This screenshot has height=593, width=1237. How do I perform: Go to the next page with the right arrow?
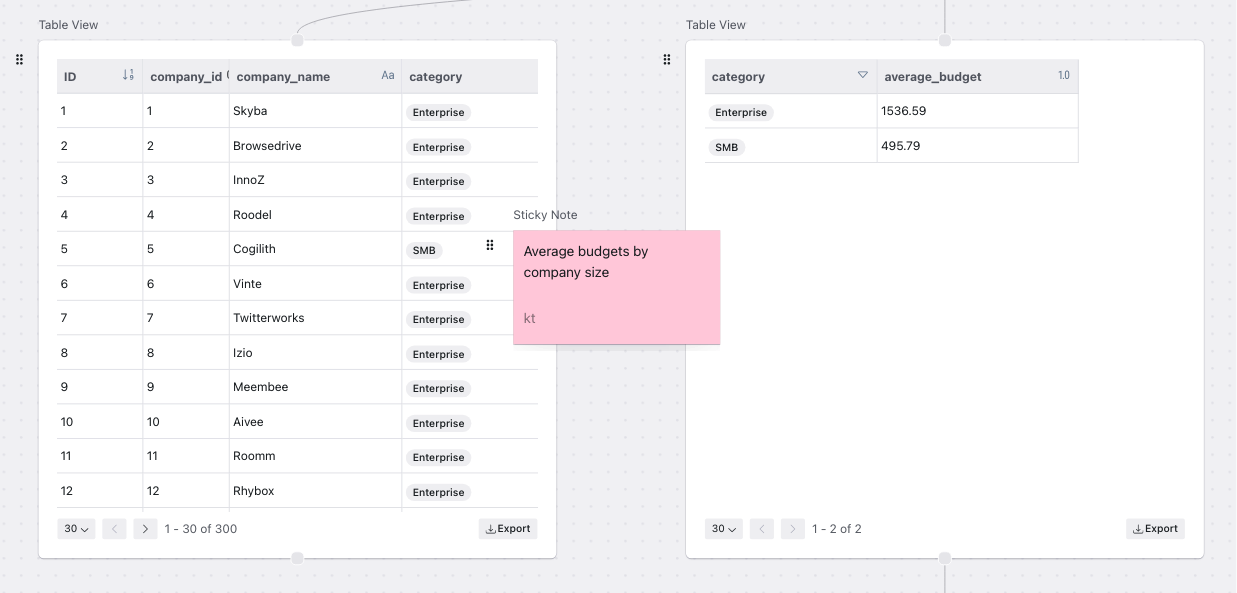coord(146,528)
